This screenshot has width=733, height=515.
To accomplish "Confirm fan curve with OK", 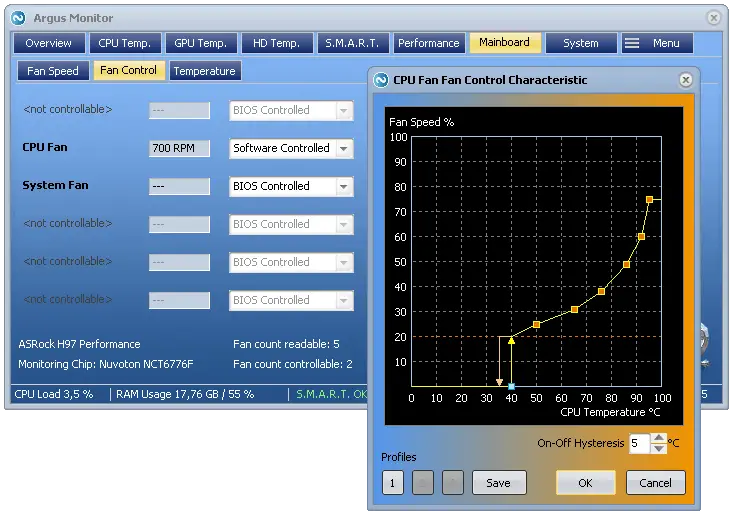I will click(585, 483).
